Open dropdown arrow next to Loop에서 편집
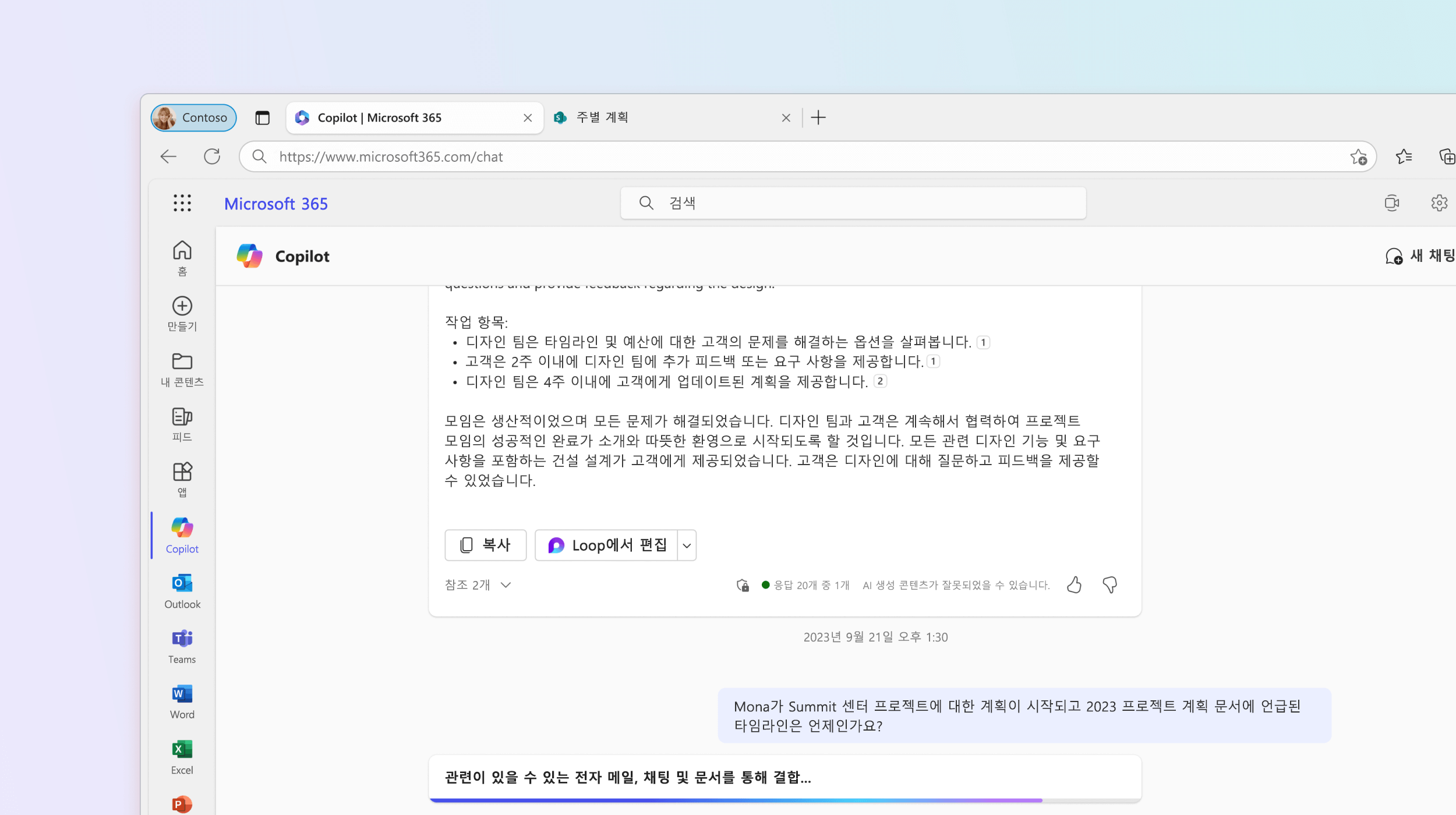 pyautogui.click(x=687, y=545)
